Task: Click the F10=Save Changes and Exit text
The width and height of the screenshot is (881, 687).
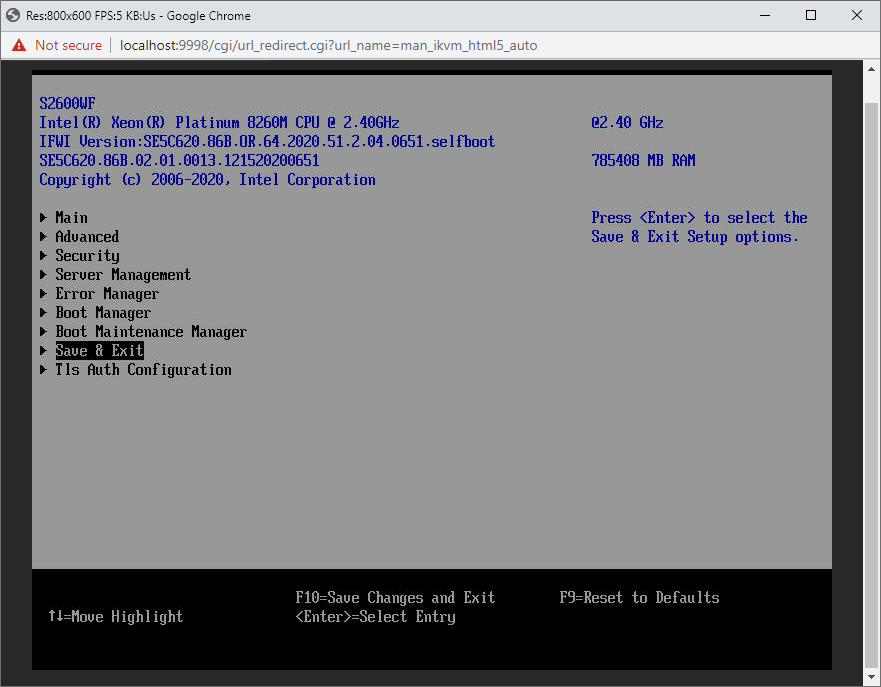Action: pyautogui.click(x=396, y=598)
